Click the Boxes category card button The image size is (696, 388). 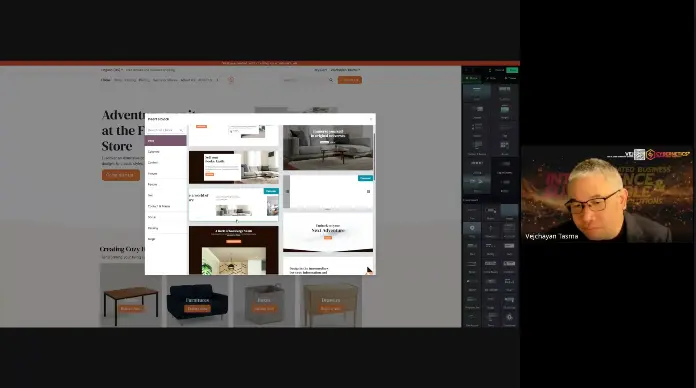coord(264,309)
